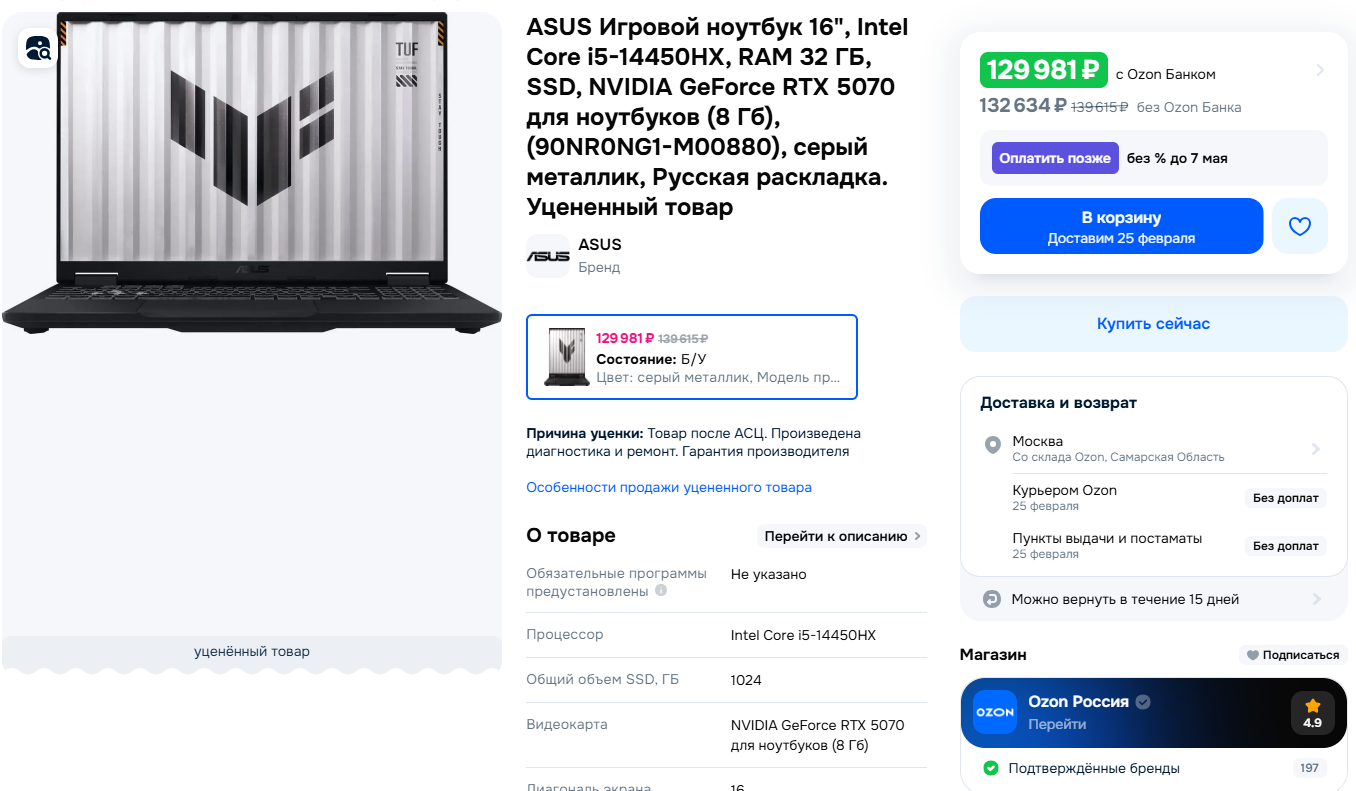Expand the 15-day return info chevron
This screenshot has height=791, width=1356.
pos(1316,599)
